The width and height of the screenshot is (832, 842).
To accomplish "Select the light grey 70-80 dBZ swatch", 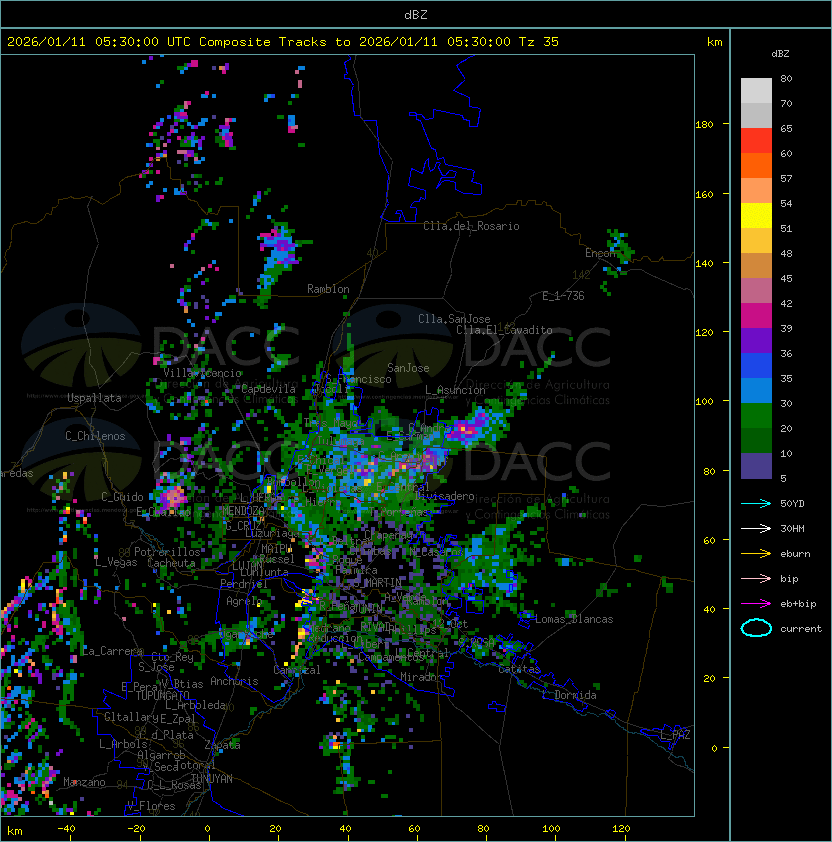I will [756, 91].
